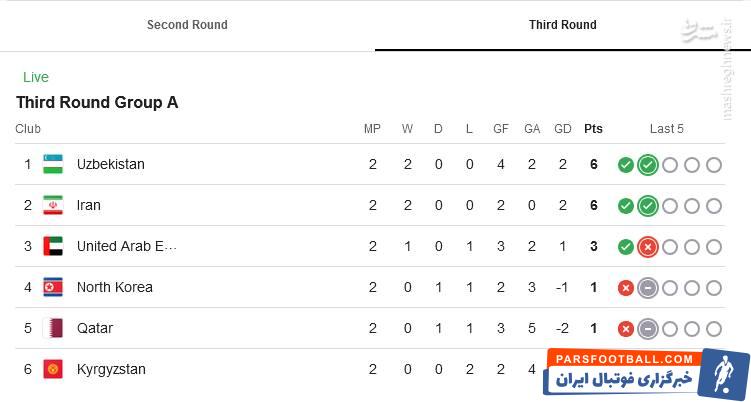Open the Kyrgyzstan team link
Viewport: 751px width, 402px height.
[111, 369]
